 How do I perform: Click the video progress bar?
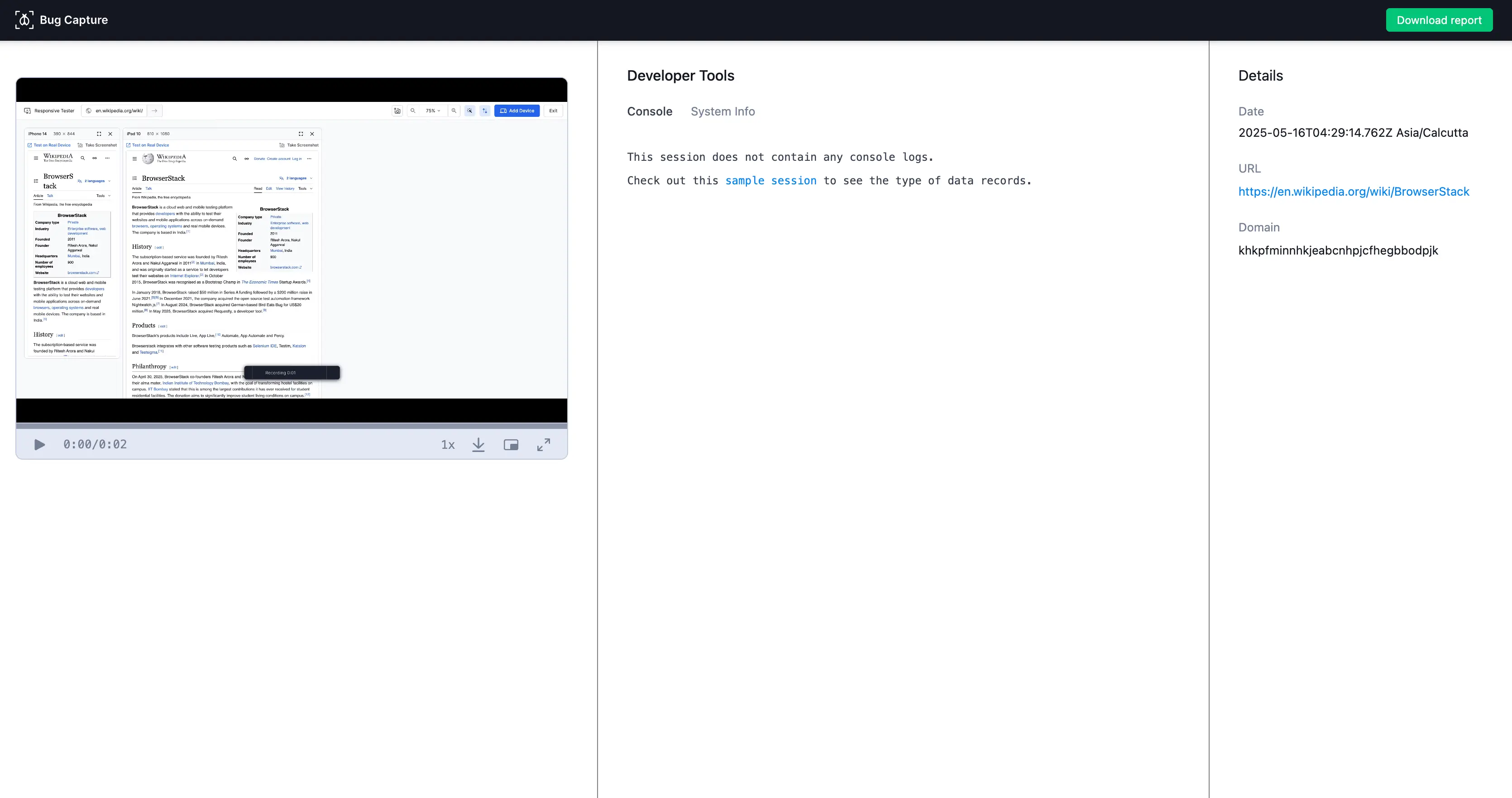(291, 426)
